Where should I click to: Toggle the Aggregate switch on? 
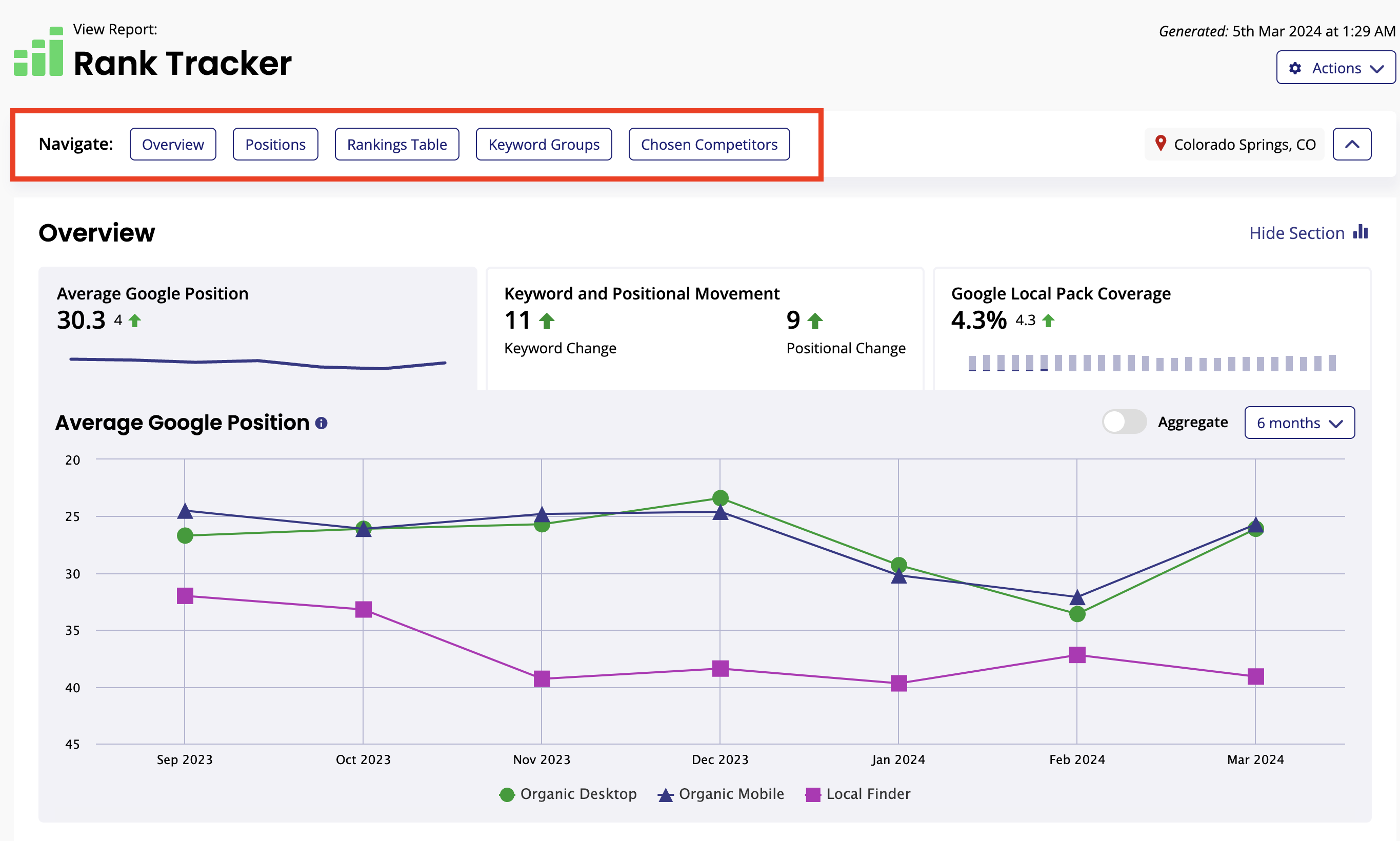click(1124, 422)
